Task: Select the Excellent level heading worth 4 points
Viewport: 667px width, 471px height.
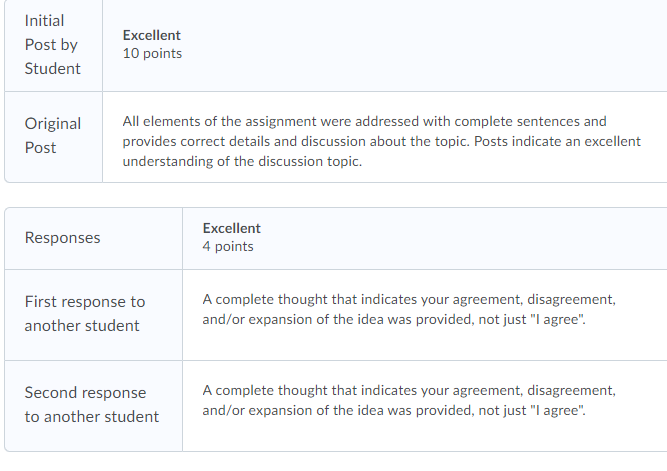Action: (231, 228)
